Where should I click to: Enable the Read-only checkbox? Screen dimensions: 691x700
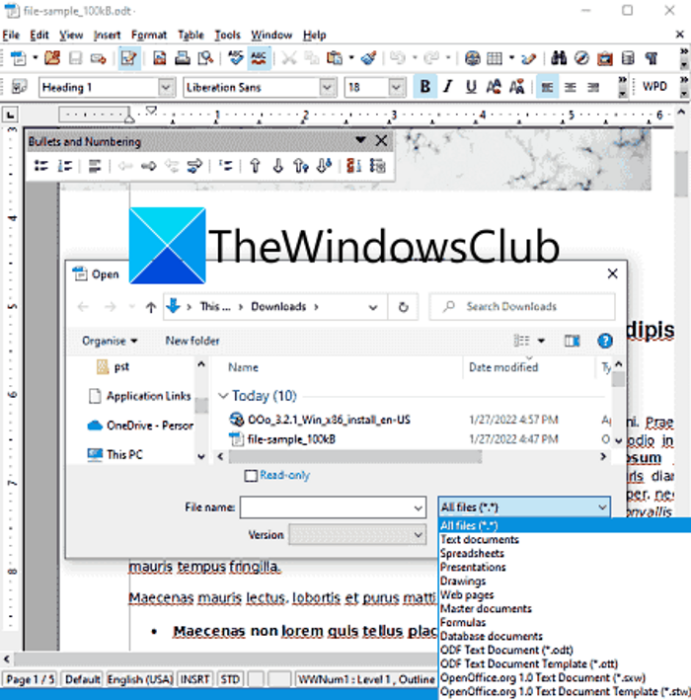251,476
